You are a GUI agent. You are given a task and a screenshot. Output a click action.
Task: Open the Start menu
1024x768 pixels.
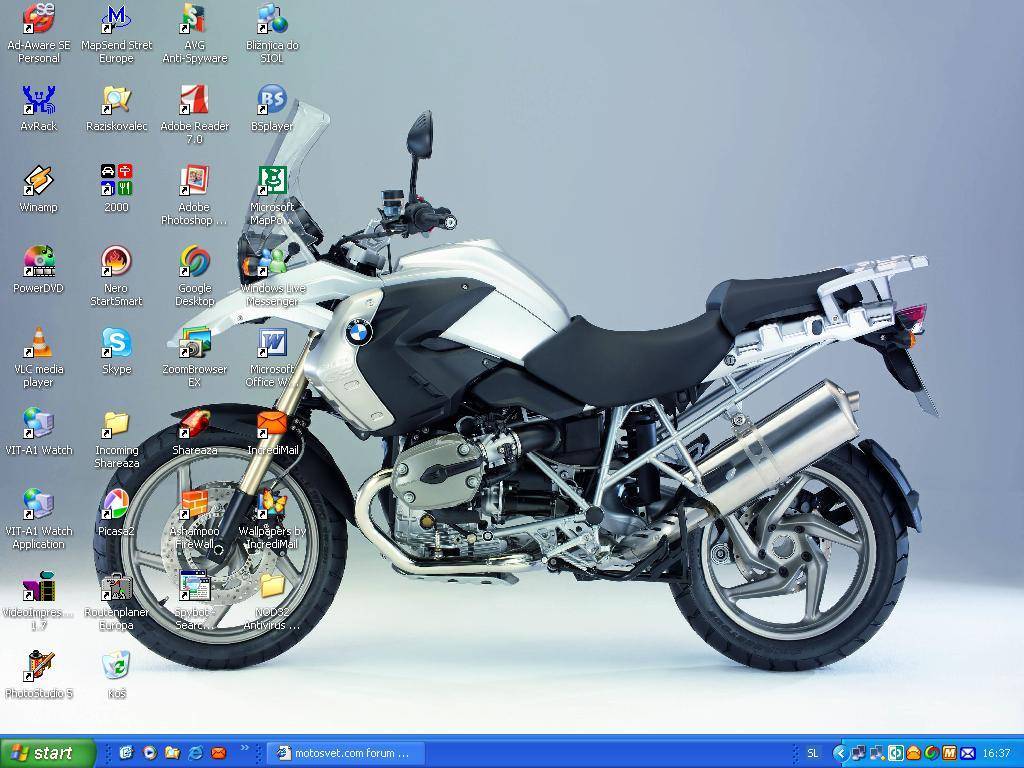point(48,753)
